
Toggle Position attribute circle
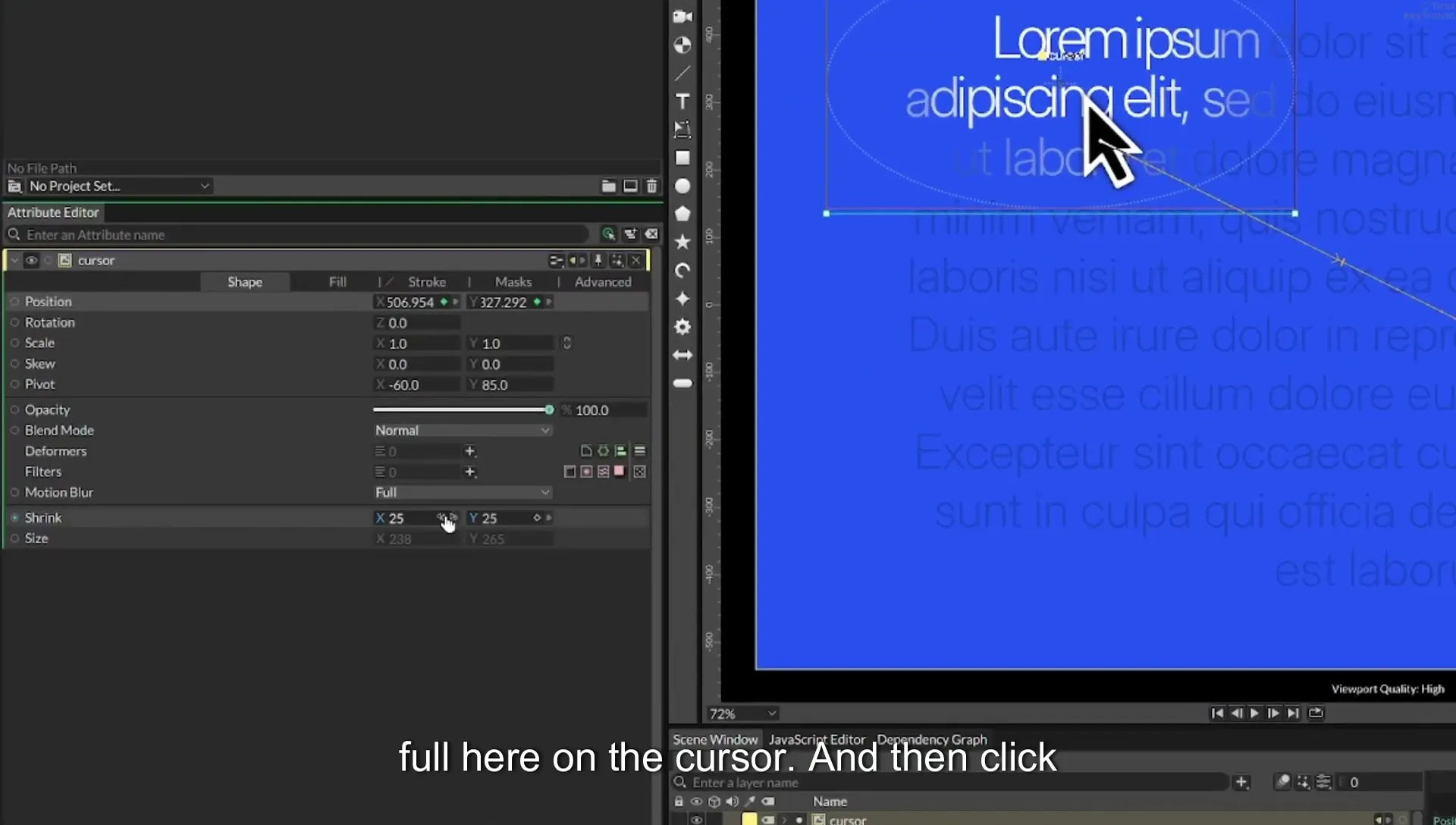point(14,302)
